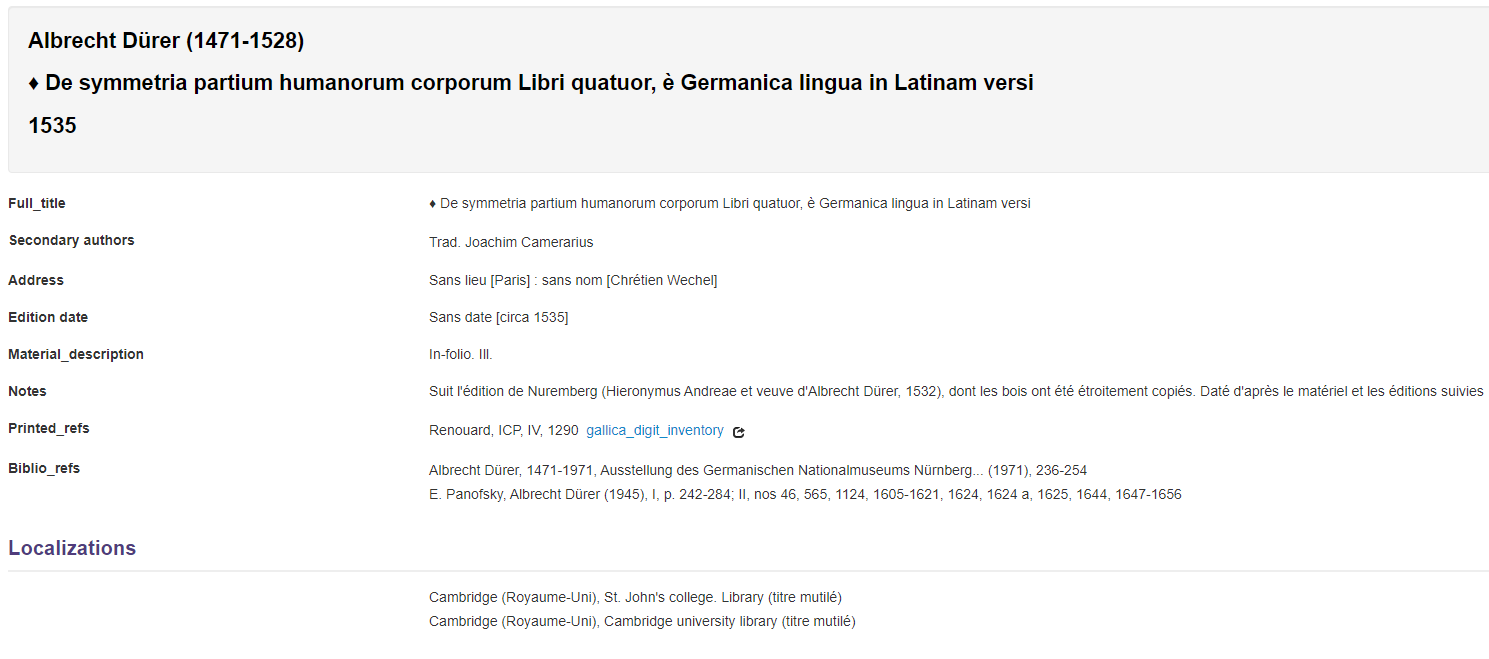Image resolution: width=1489 pixels, height=659 pixels.
Task: Select the bold De symmetria title heading
Action: (531, 83)
